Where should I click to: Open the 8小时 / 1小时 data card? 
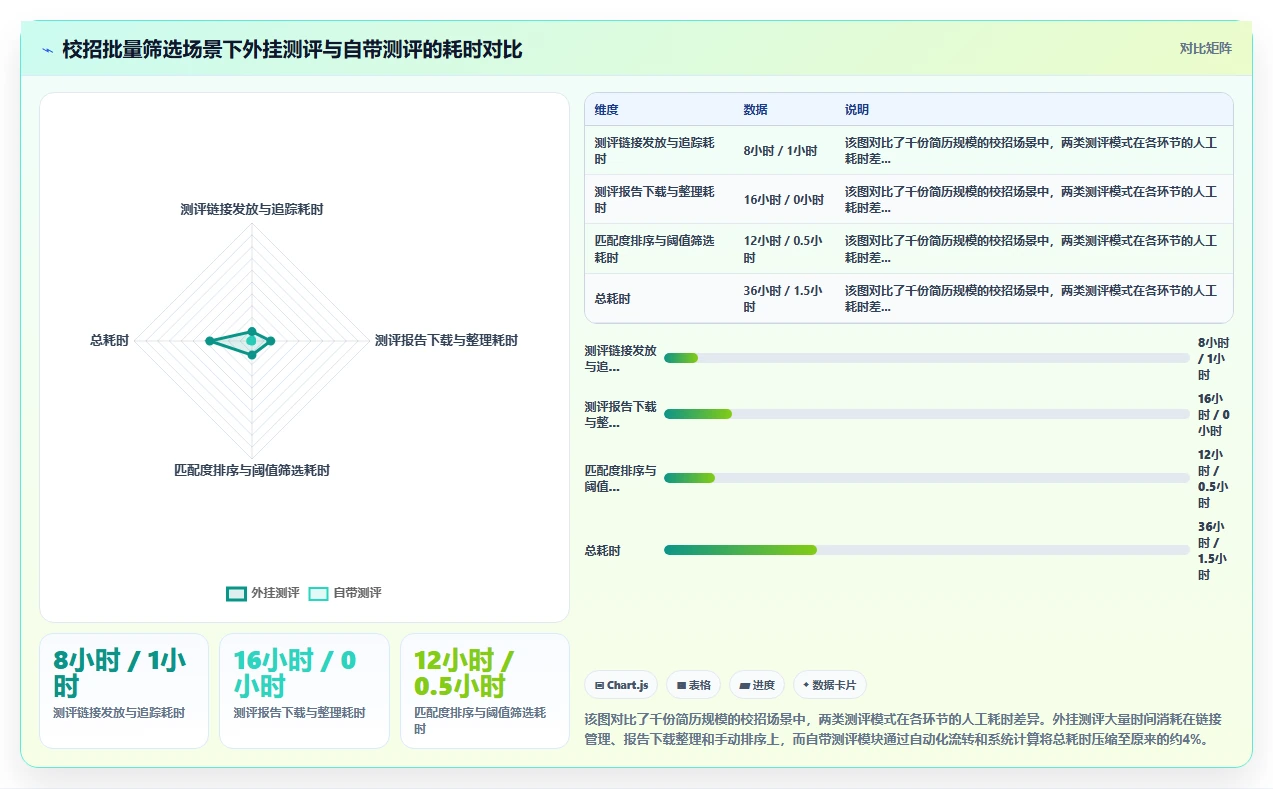[x=124, y=690]
